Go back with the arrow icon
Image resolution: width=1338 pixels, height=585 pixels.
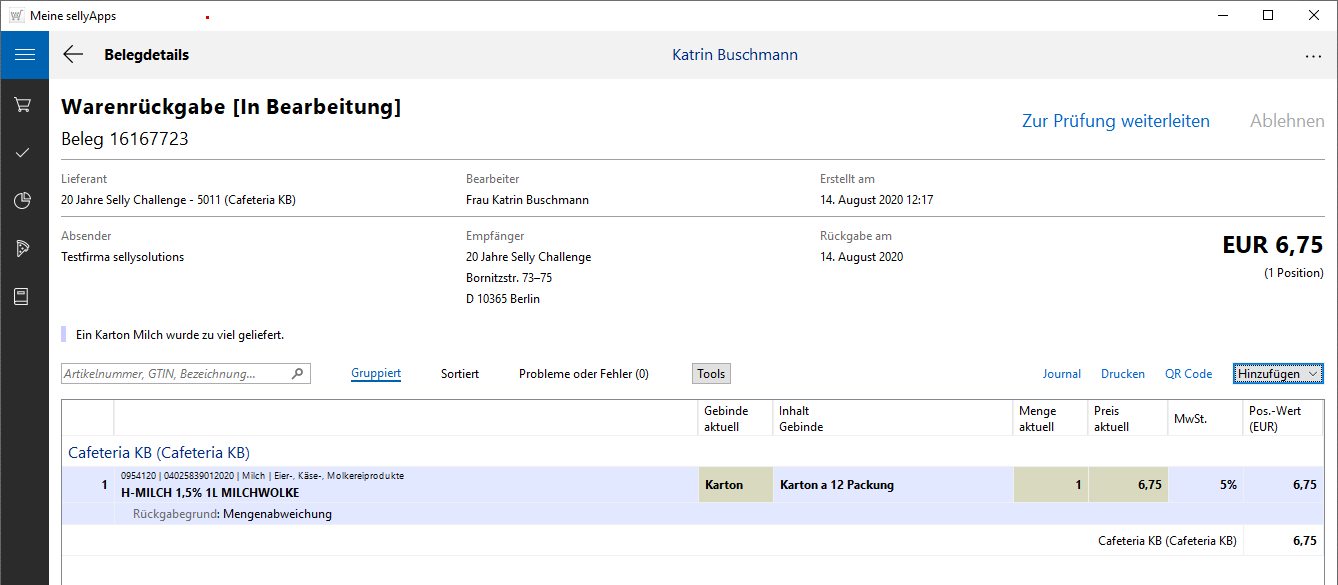(x=73, y=55)
